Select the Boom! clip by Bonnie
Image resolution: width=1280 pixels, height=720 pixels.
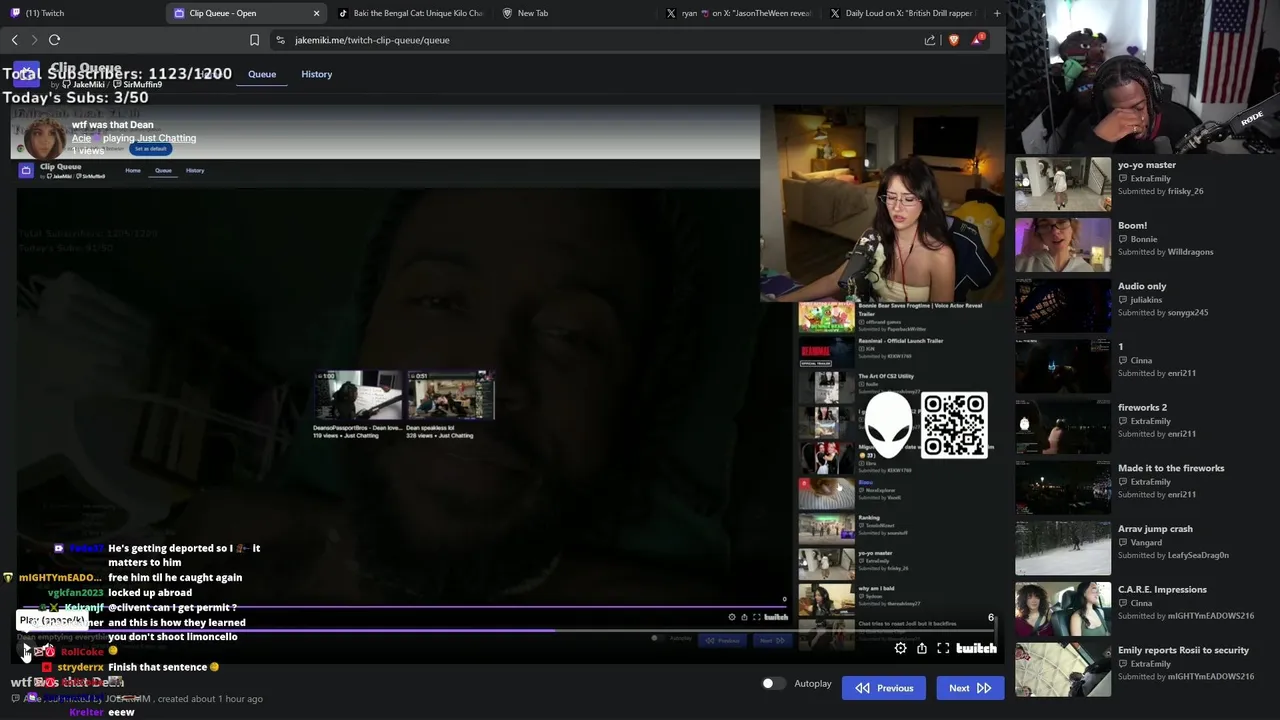pos(1063,245)
